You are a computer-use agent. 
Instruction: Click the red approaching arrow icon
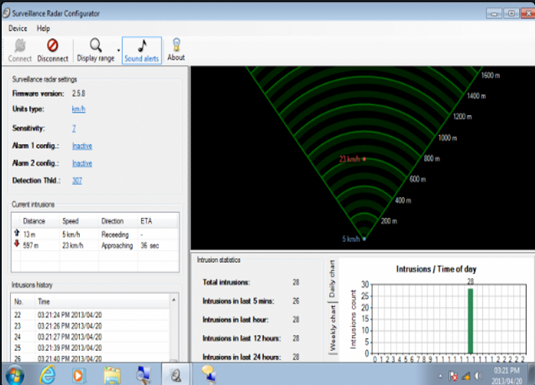(16, 243)
